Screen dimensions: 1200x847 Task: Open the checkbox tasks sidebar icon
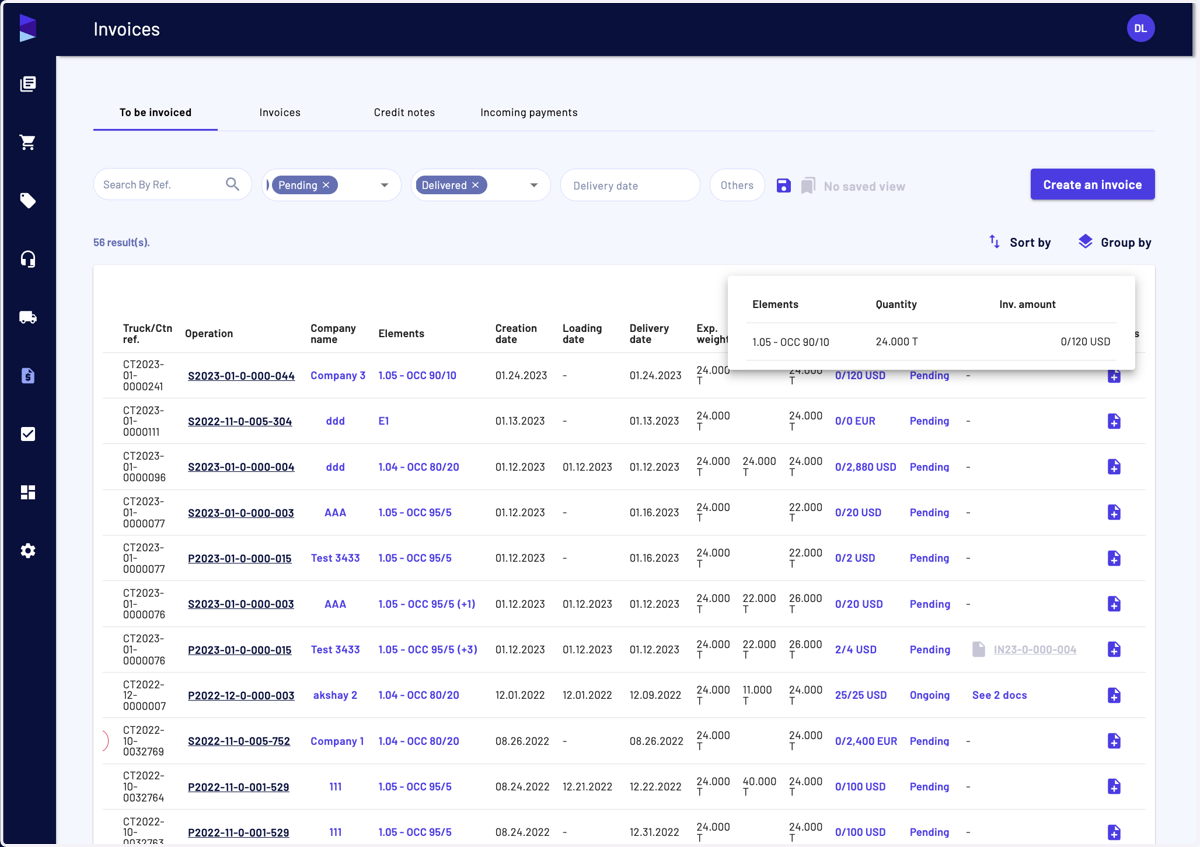[x=28, y=434]
